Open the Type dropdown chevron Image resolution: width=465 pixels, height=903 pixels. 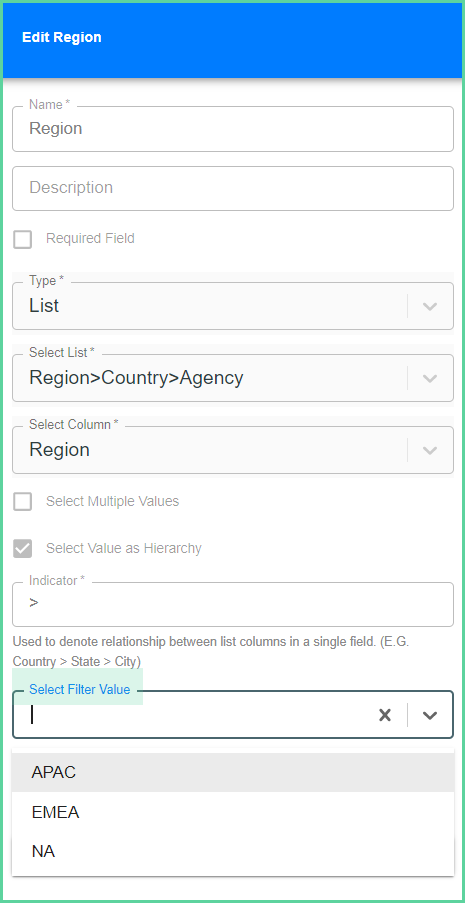click(x=430, y=306)
